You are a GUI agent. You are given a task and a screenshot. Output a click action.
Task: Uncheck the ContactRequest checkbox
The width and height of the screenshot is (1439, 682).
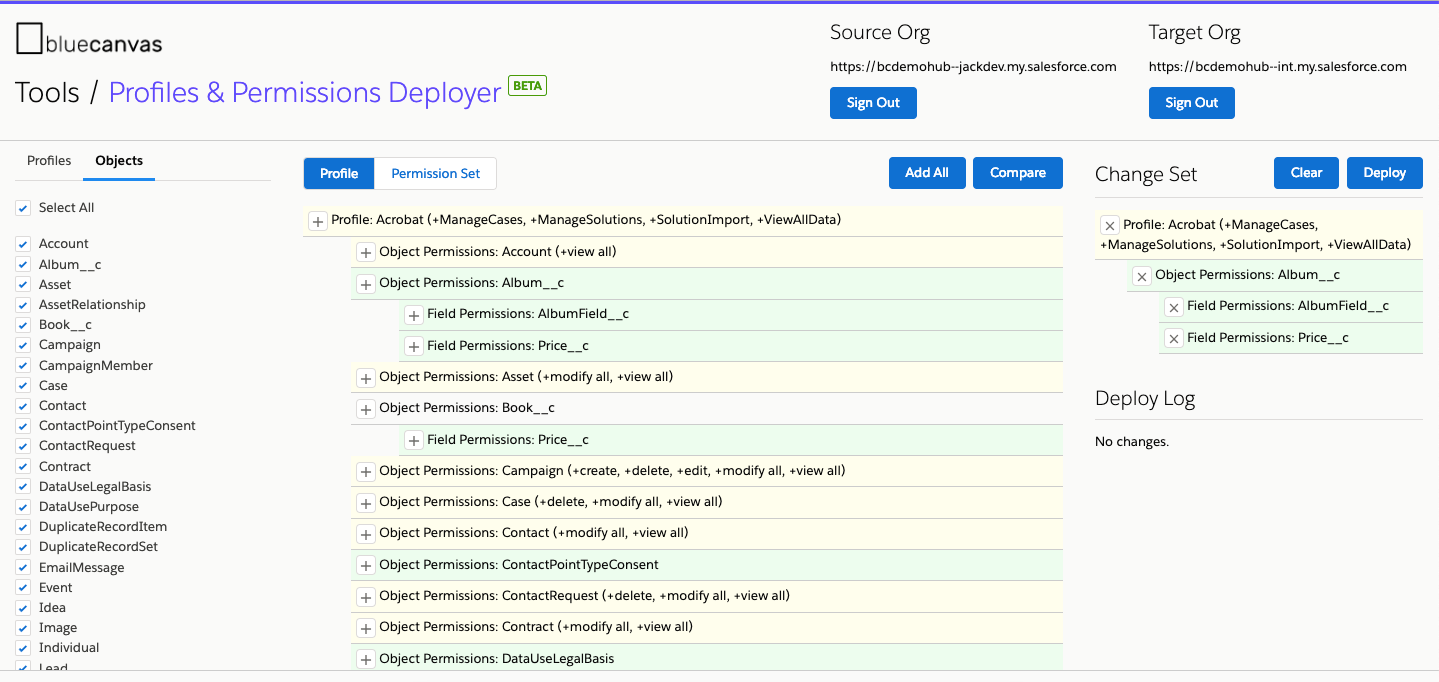[23, 446]
